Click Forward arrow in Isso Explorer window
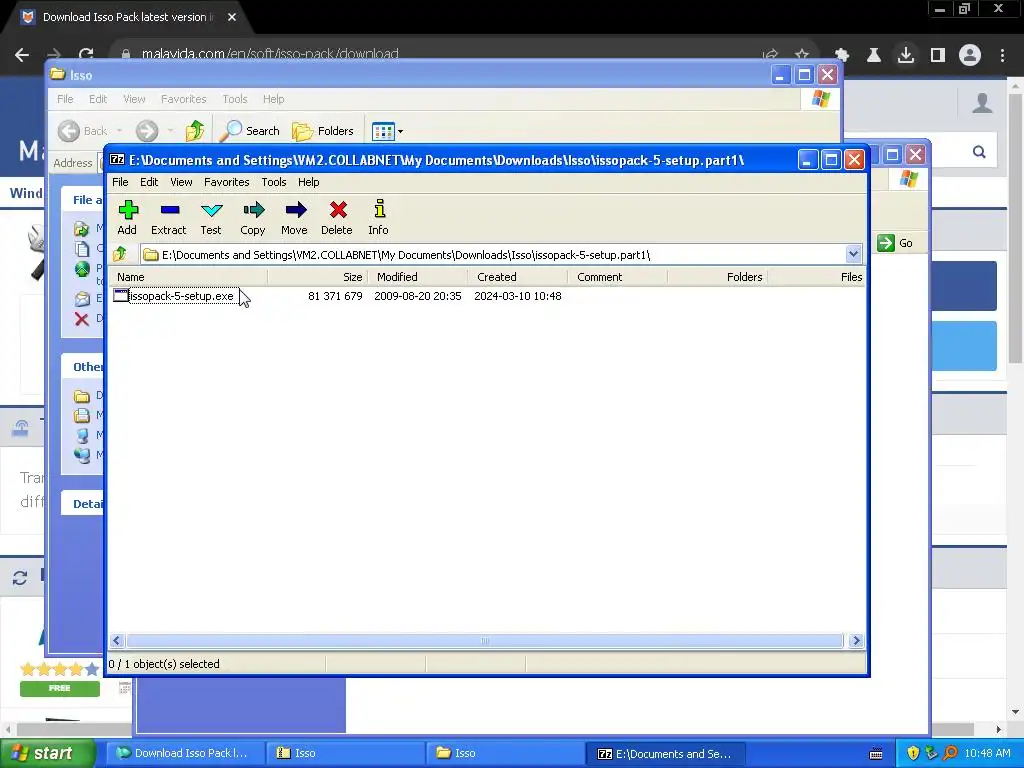 pyautogui.click(x=147, y=131)
